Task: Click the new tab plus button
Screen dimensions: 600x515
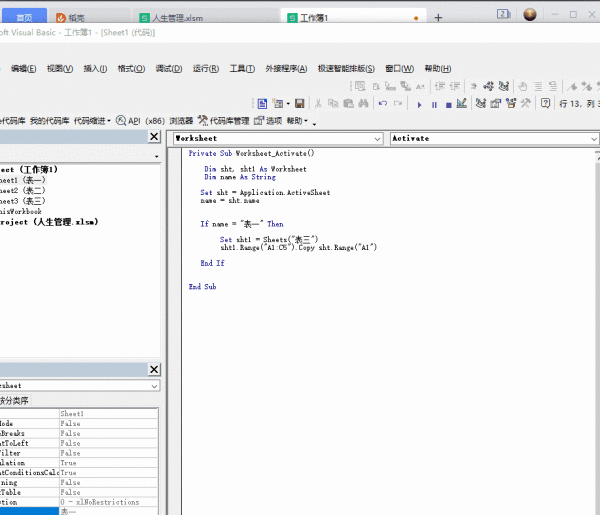Action: (438, 18)
